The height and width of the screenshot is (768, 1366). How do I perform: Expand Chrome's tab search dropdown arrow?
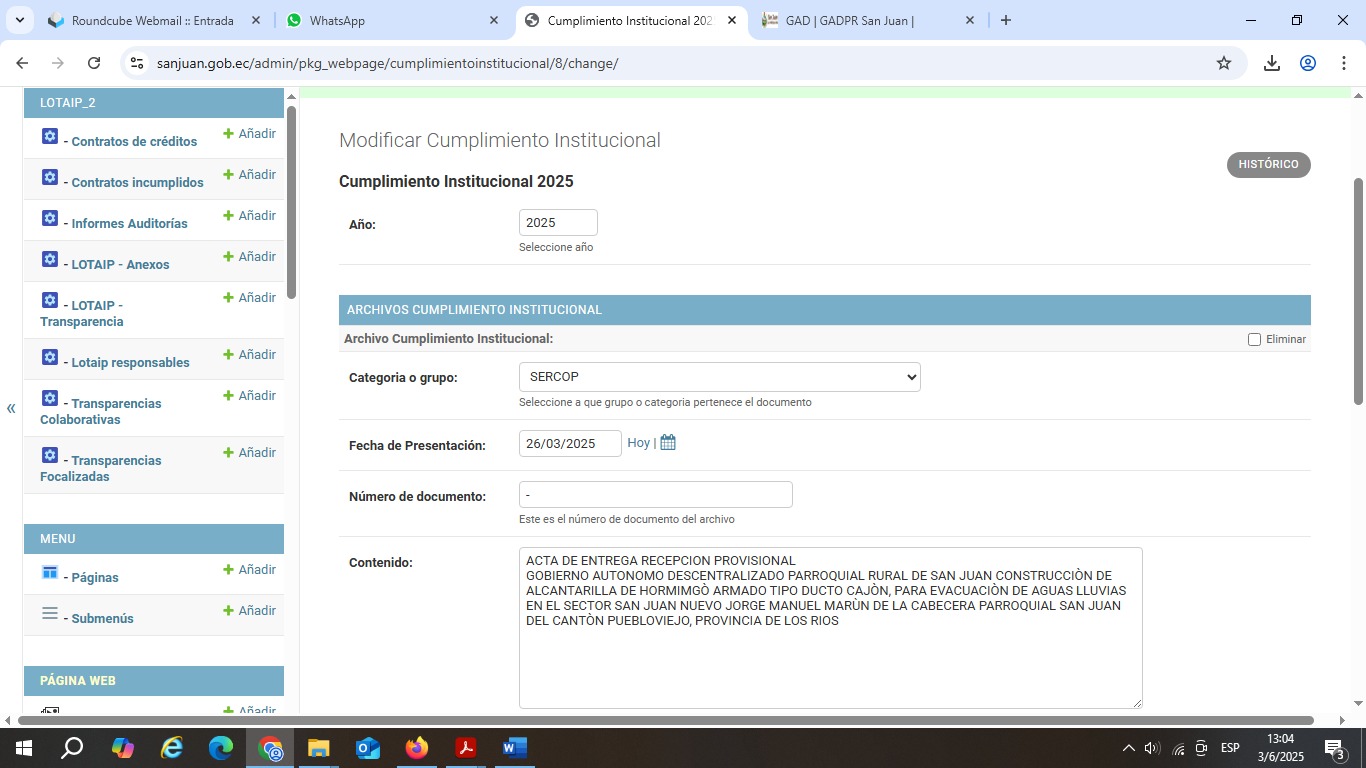19,20
